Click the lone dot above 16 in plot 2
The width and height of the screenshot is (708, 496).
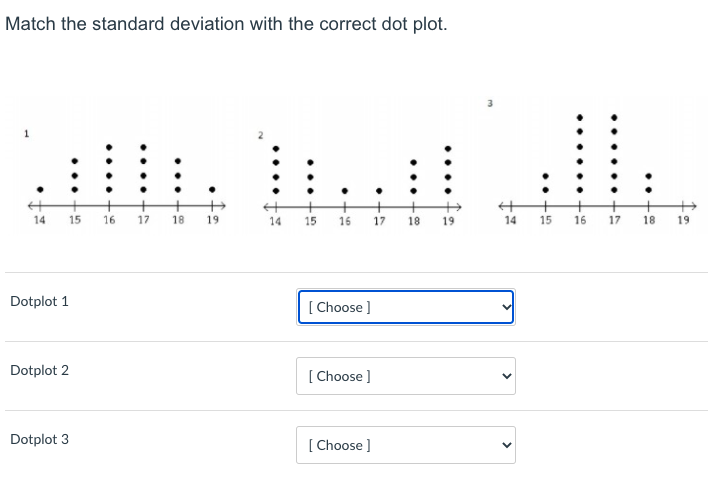(x=345, y=191)
